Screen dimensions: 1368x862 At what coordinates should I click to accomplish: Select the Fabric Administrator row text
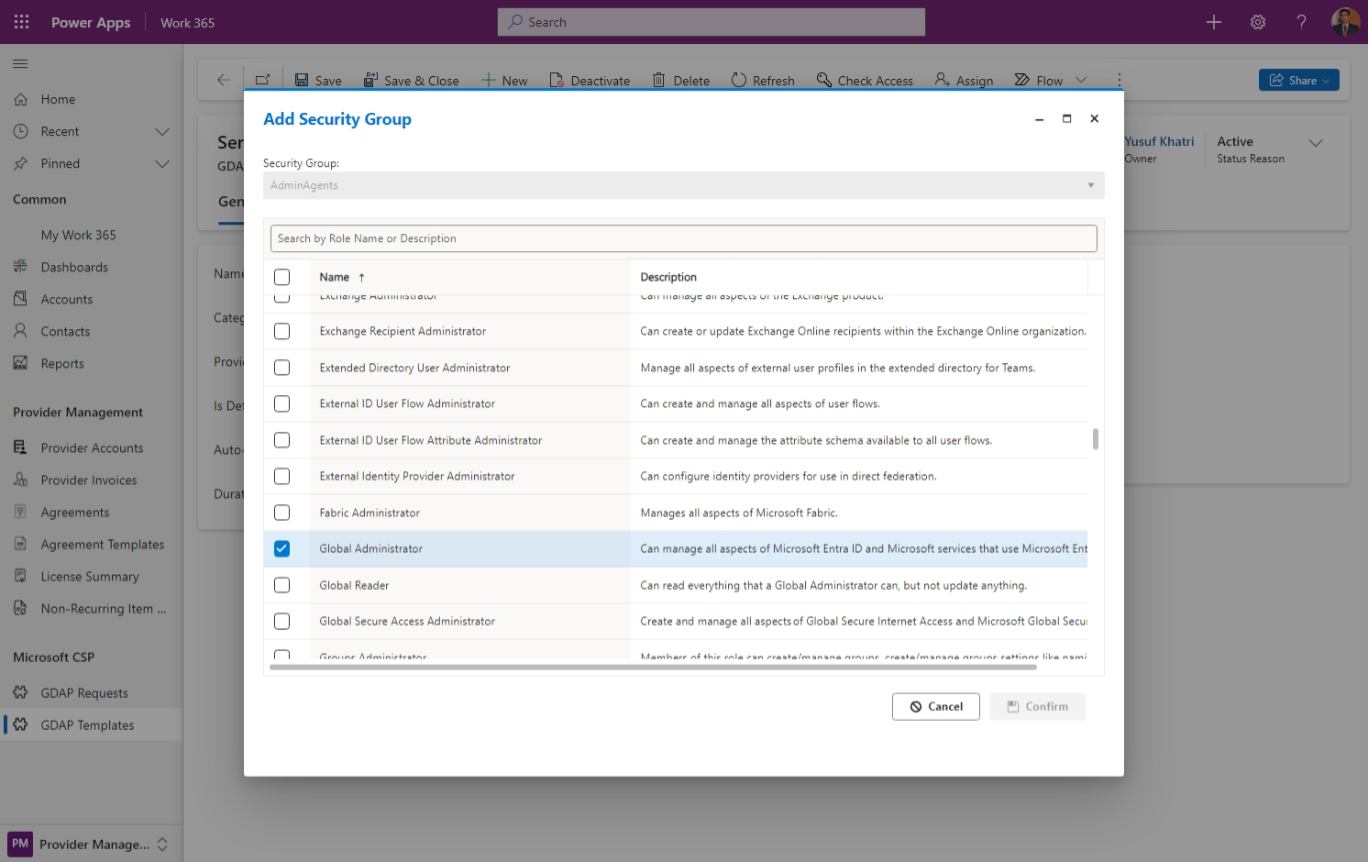coord(369,512)
